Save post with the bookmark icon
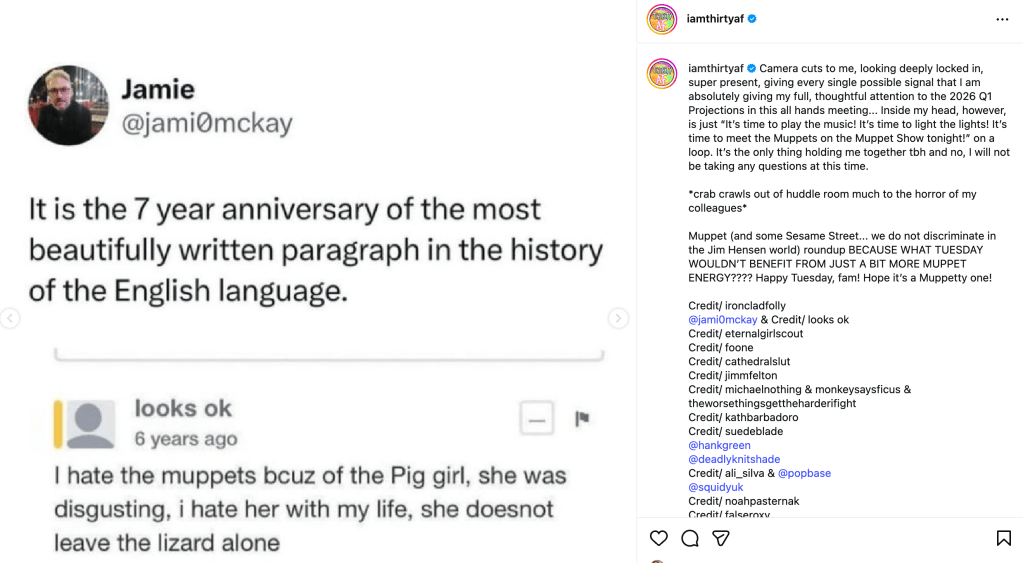 pyautogui.click(x=1003, y=538)
